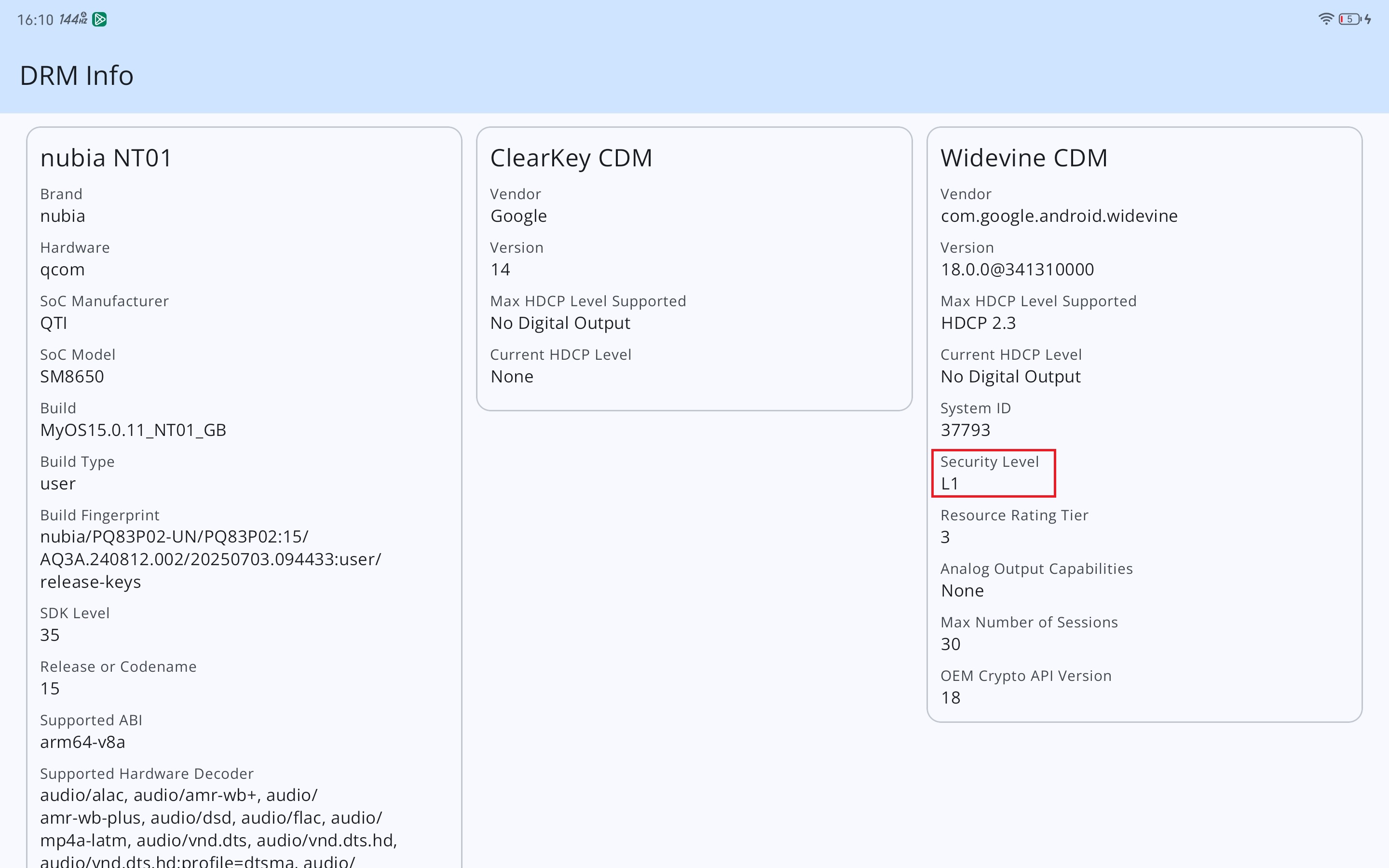Tap the Build Fingerprint text
Viewport: 1389px width, 868px height.
click(x=210, y=559)
